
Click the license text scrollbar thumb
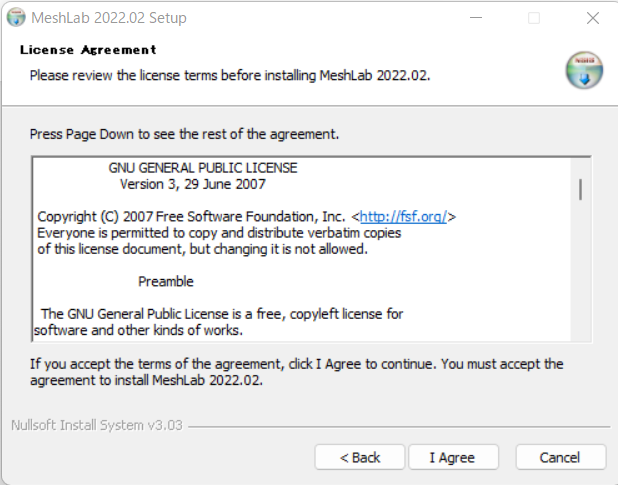580,190
